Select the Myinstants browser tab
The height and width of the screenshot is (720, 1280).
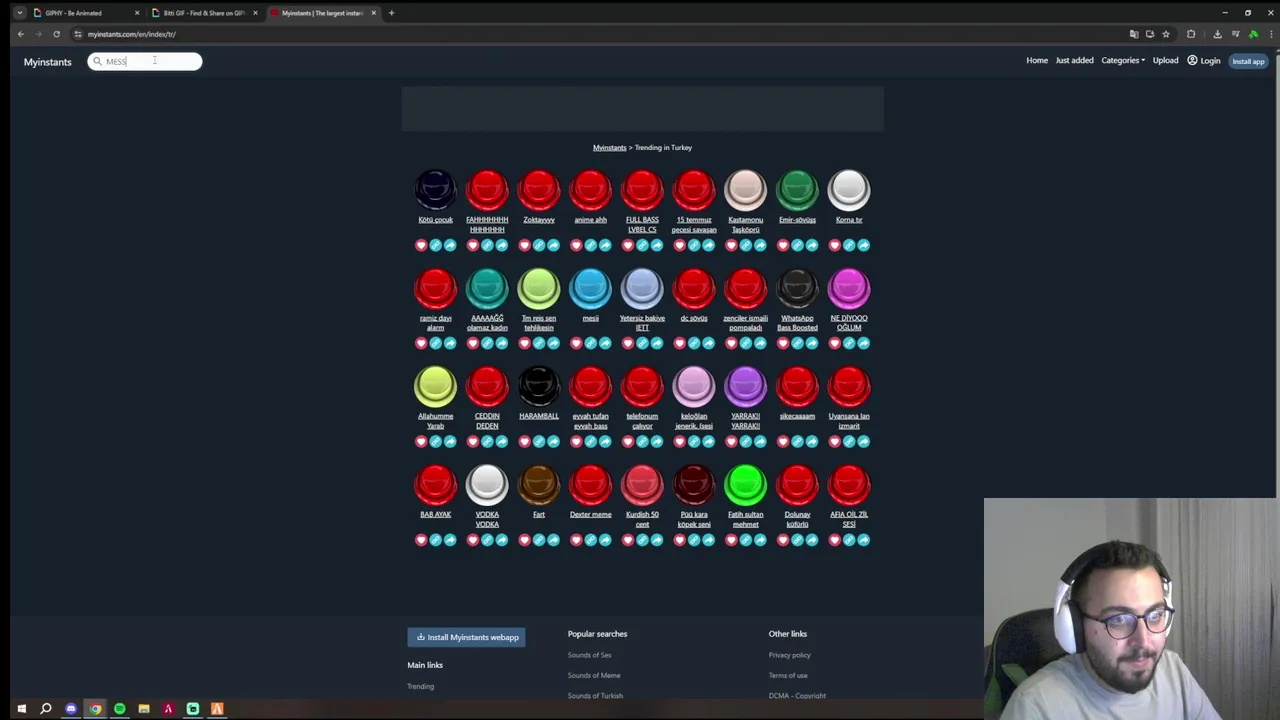[x=322, y=13]
